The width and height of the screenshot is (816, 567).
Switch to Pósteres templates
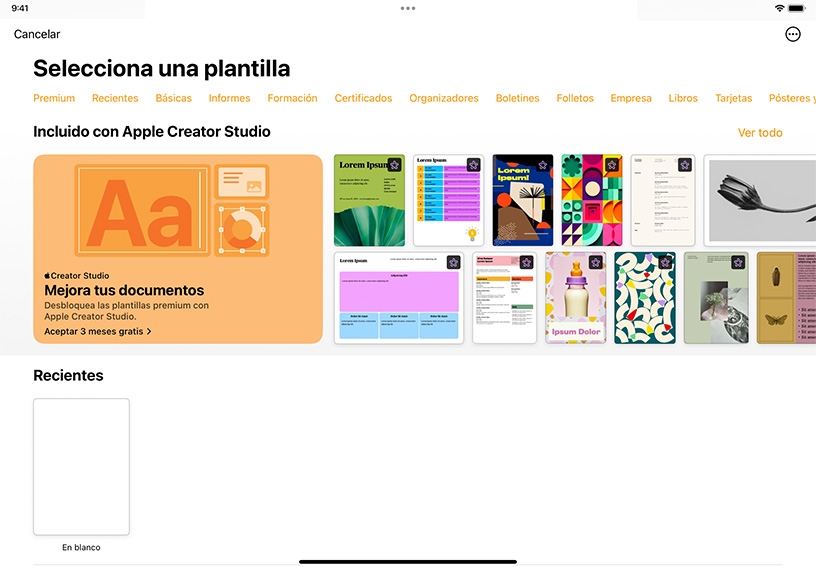click(x=792, y=98)
